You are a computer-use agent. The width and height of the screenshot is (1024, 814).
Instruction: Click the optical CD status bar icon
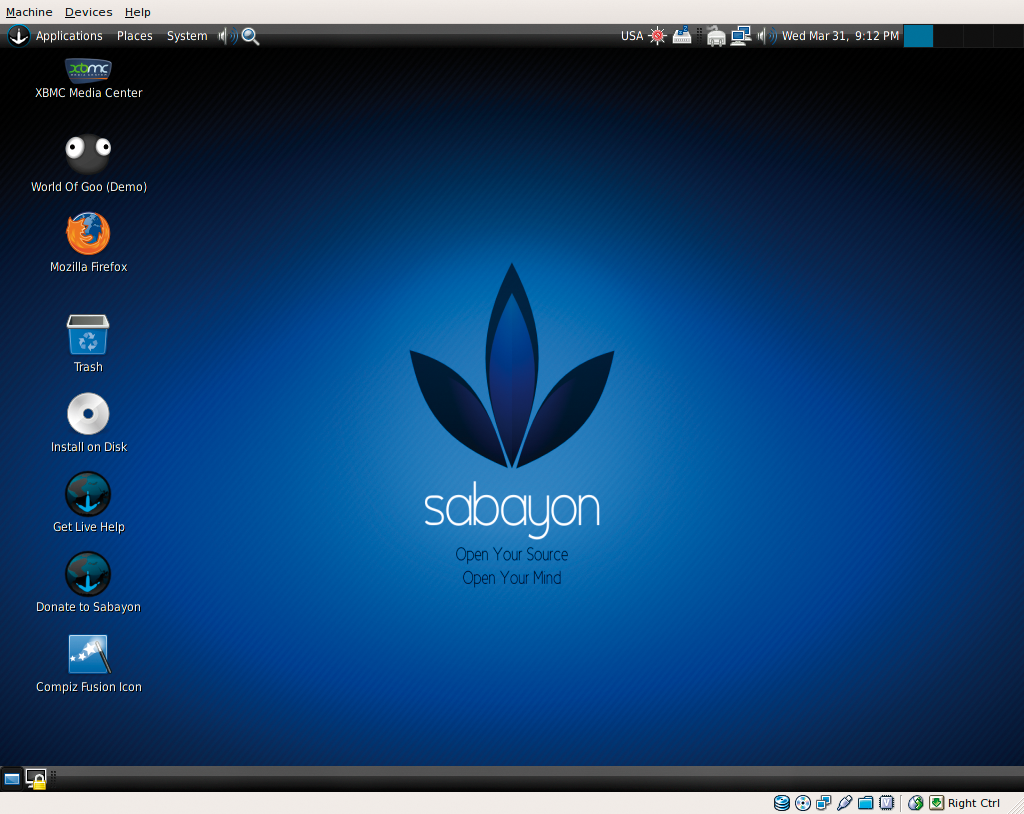803,803
